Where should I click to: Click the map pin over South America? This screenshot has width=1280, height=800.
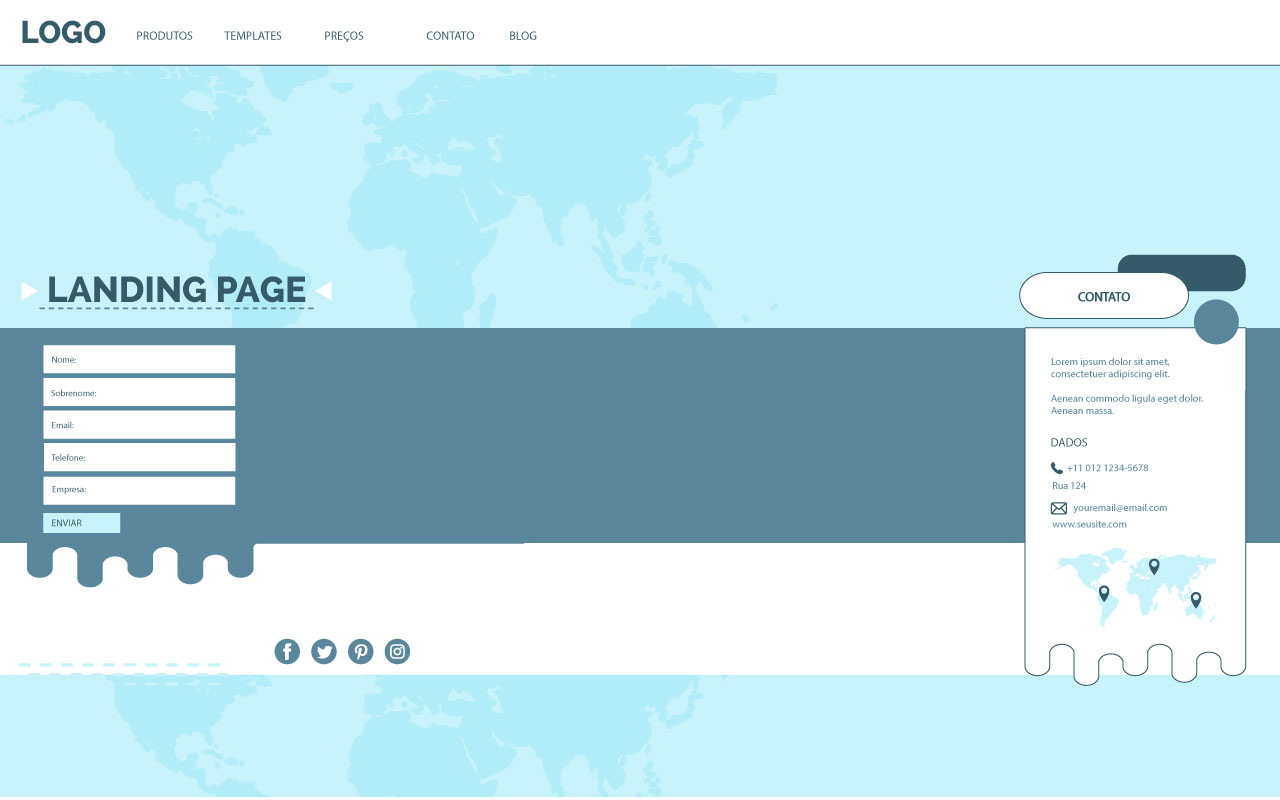click(x=1104, y=593)
